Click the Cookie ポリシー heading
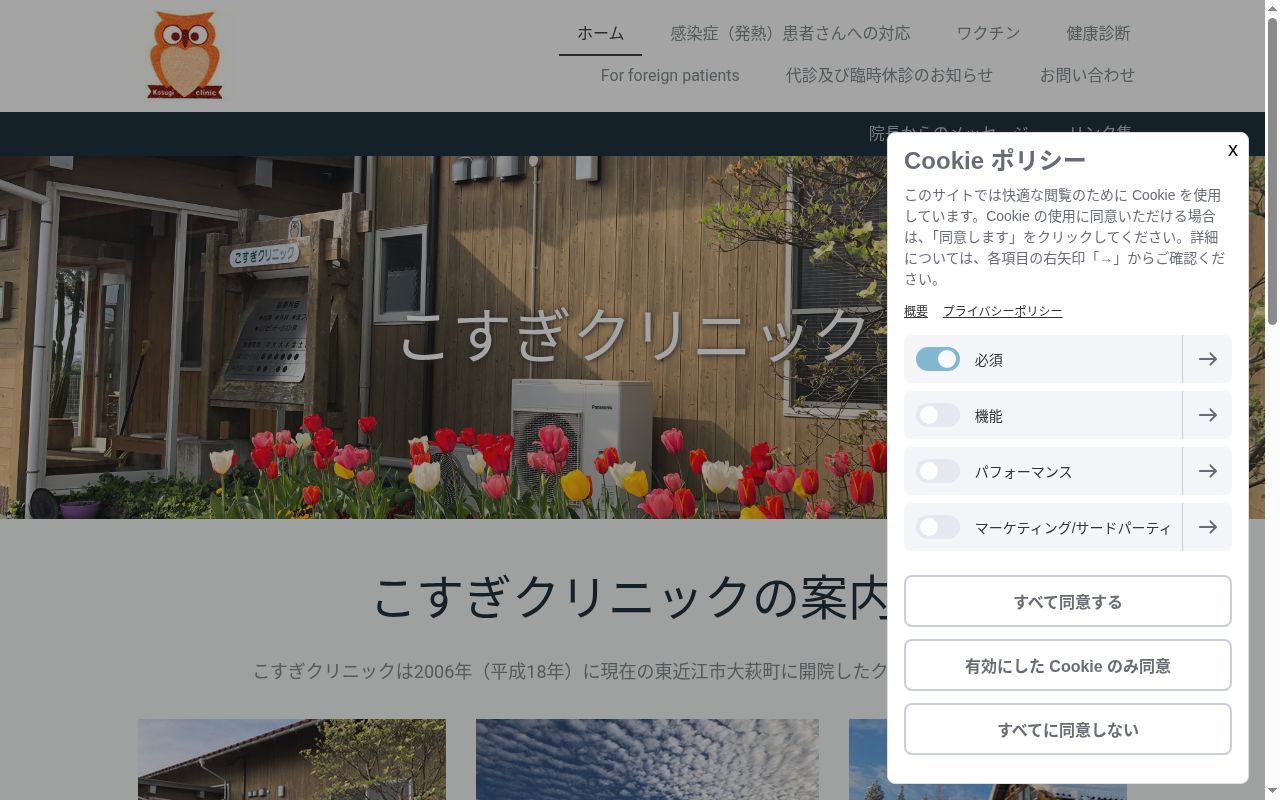 [995, 160]
